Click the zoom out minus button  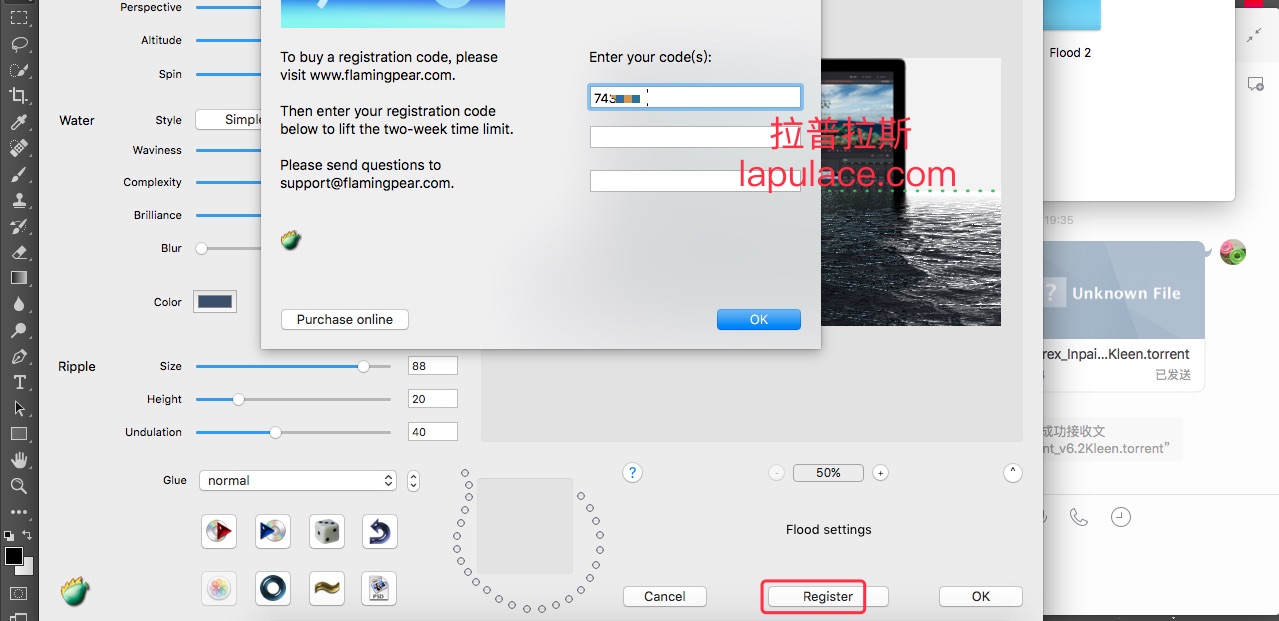[x=777, y=473]
